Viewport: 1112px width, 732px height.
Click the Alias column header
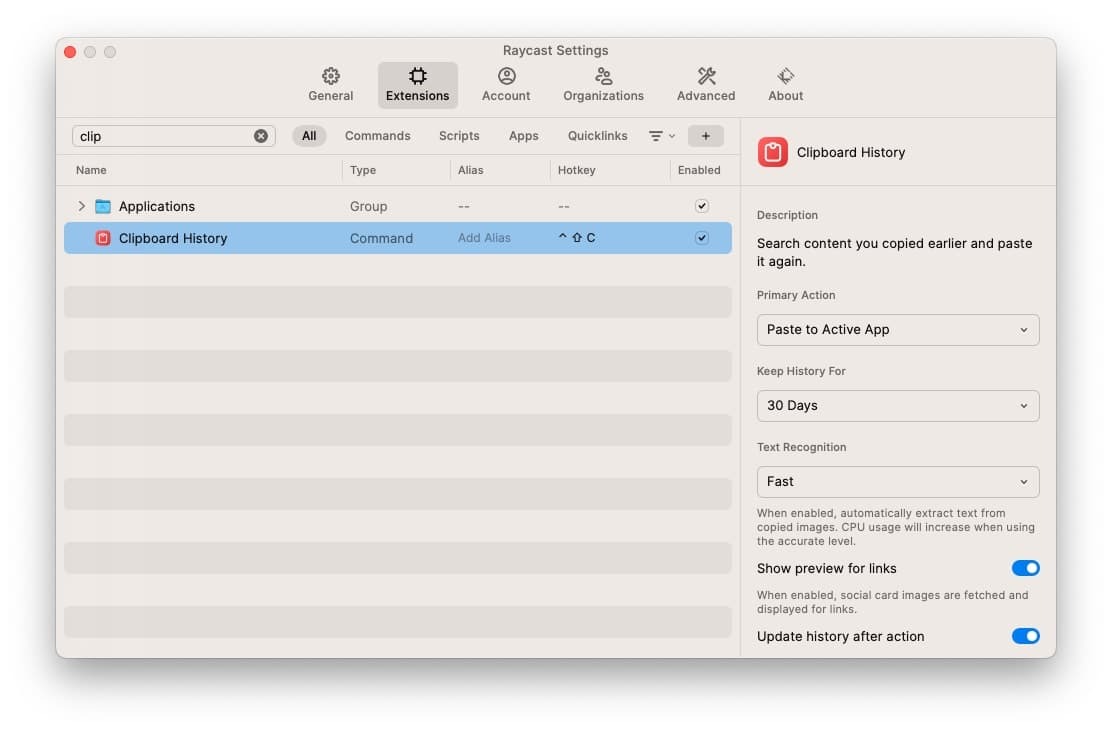click(470, 170)
